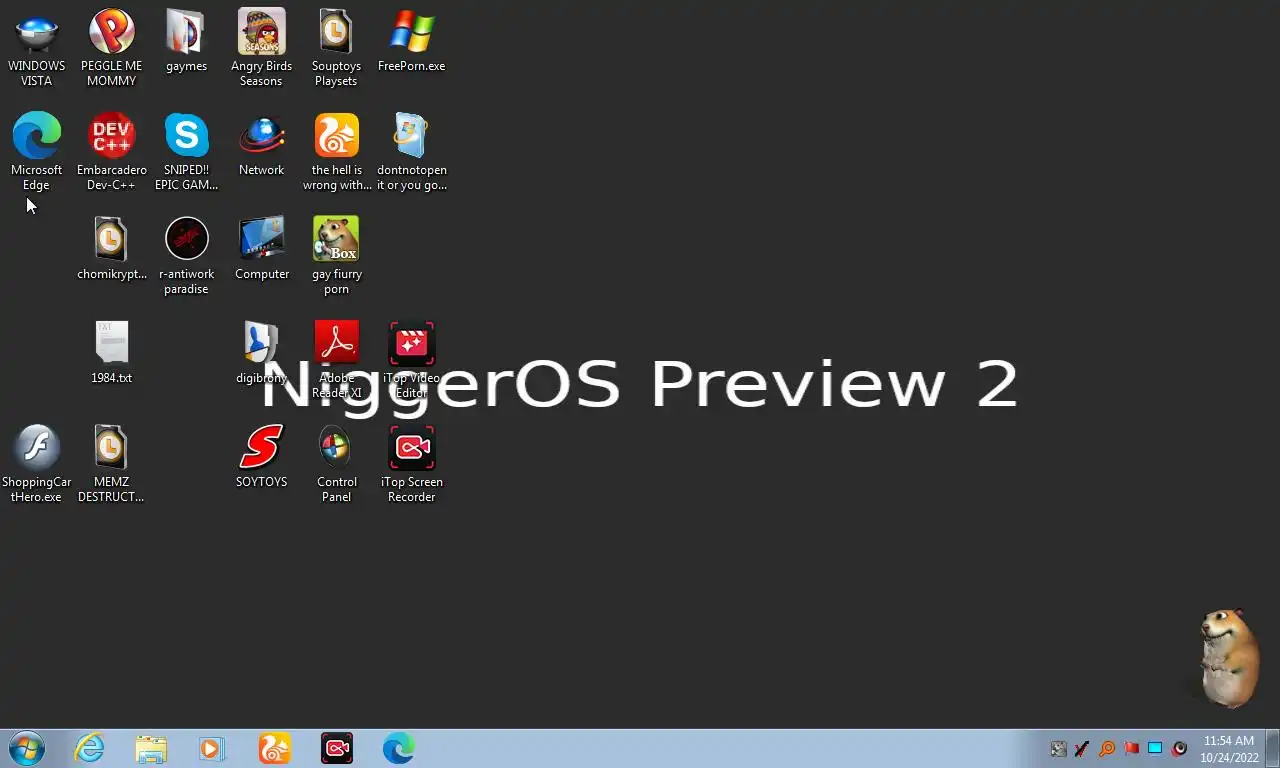The image size is (1280, 768).
Task: Select the PEGGLE ME MOMMY shortcut
Action: click(111, 47)
